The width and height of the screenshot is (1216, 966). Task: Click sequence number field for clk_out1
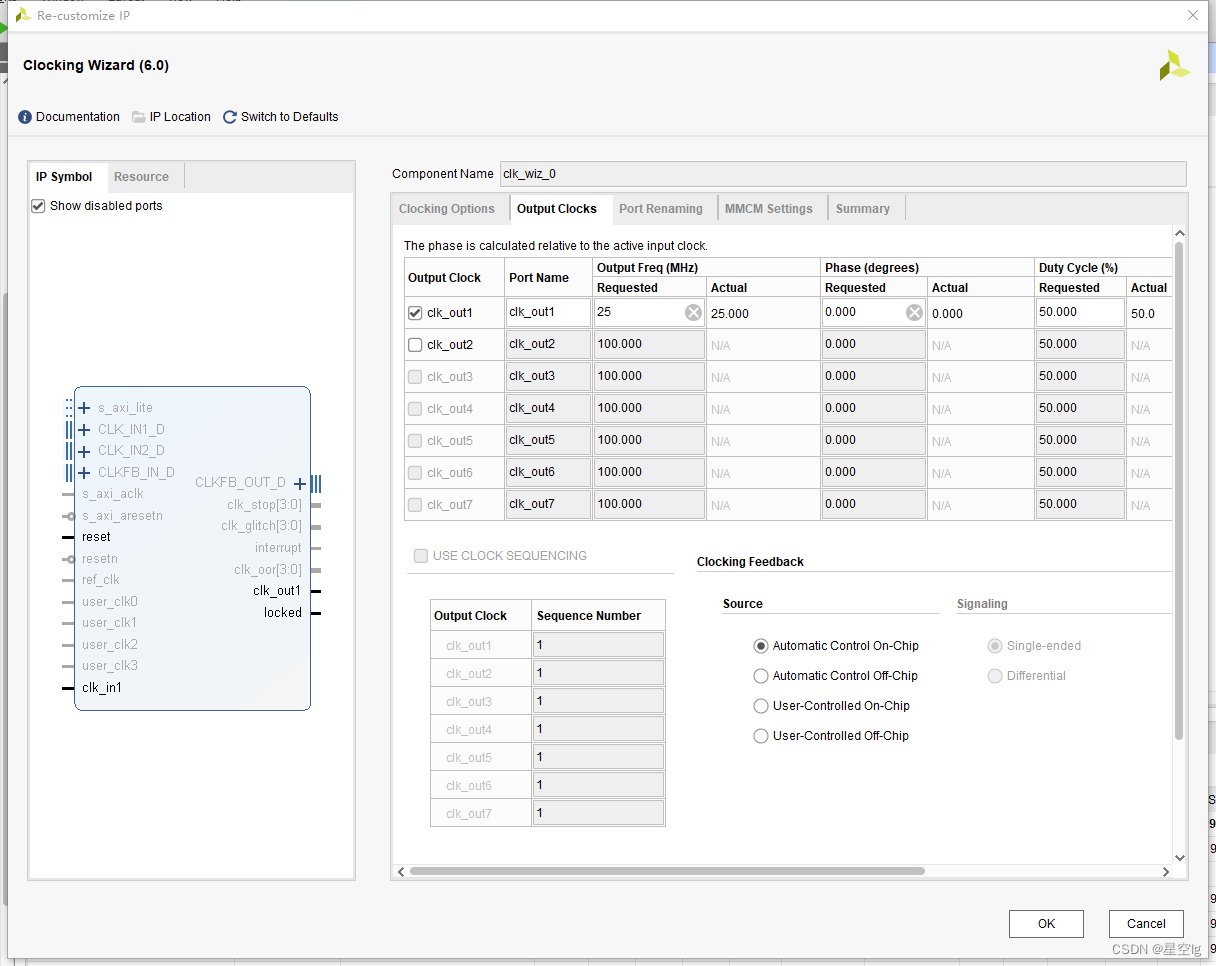598,645
